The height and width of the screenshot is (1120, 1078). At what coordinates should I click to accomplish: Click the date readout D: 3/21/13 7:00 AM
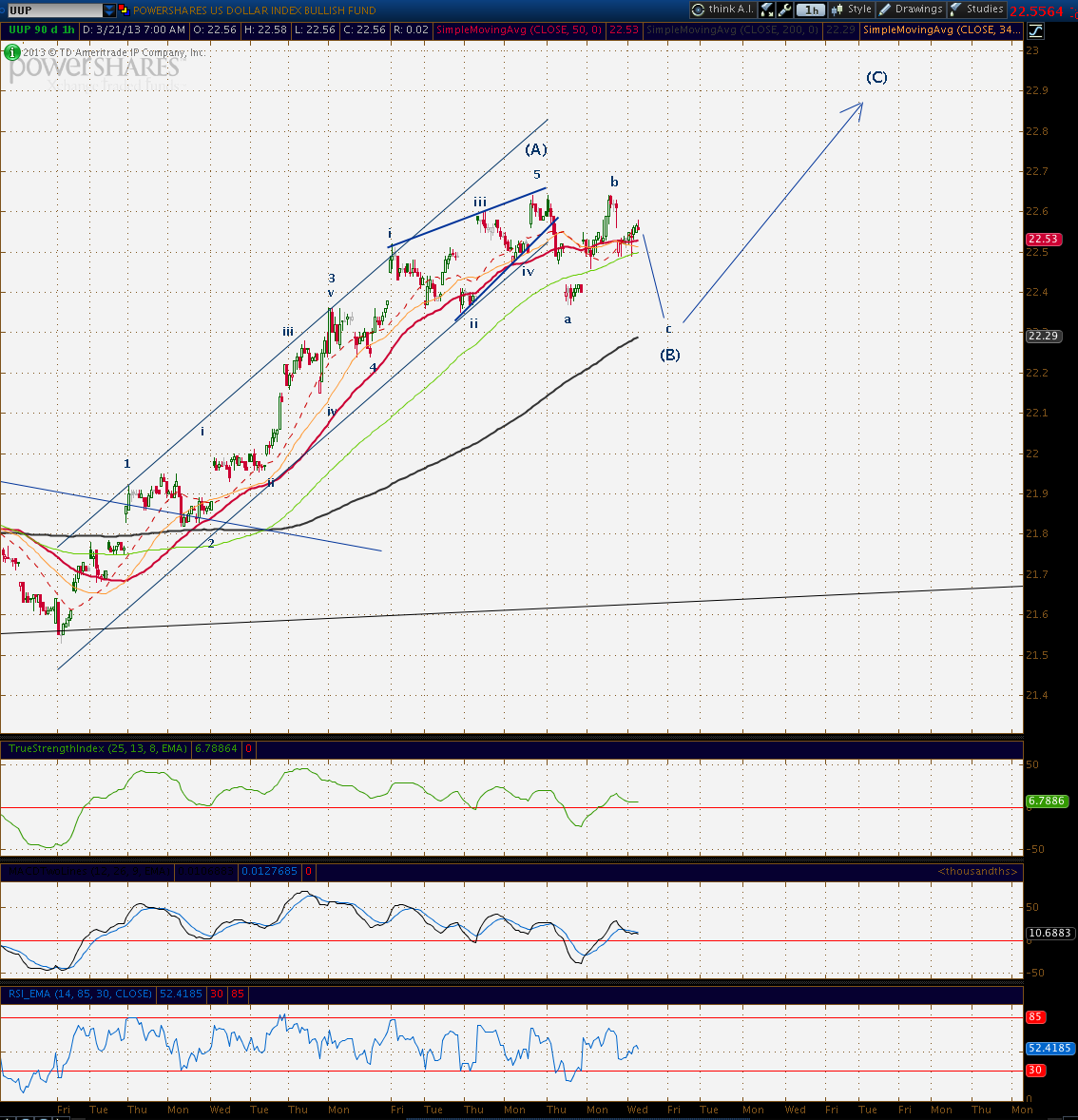(x=134, y=30)
